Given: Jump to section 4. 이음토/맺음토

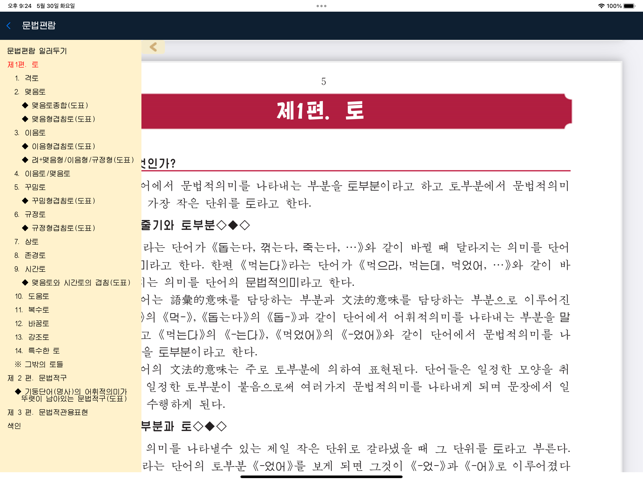Looking at the screenshot, I should (x=42, y=173).
